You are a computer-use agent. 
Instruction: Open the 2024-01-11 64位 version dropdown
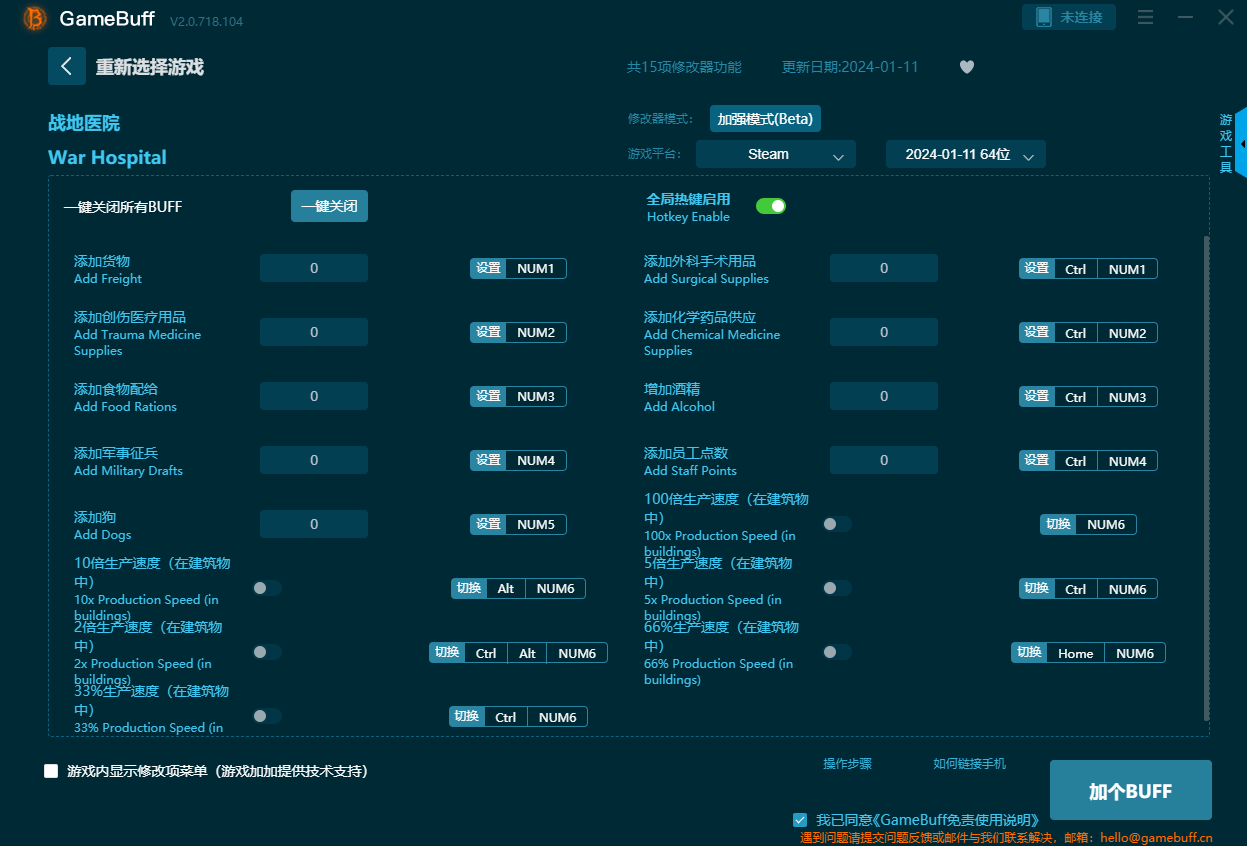point(966,154)
